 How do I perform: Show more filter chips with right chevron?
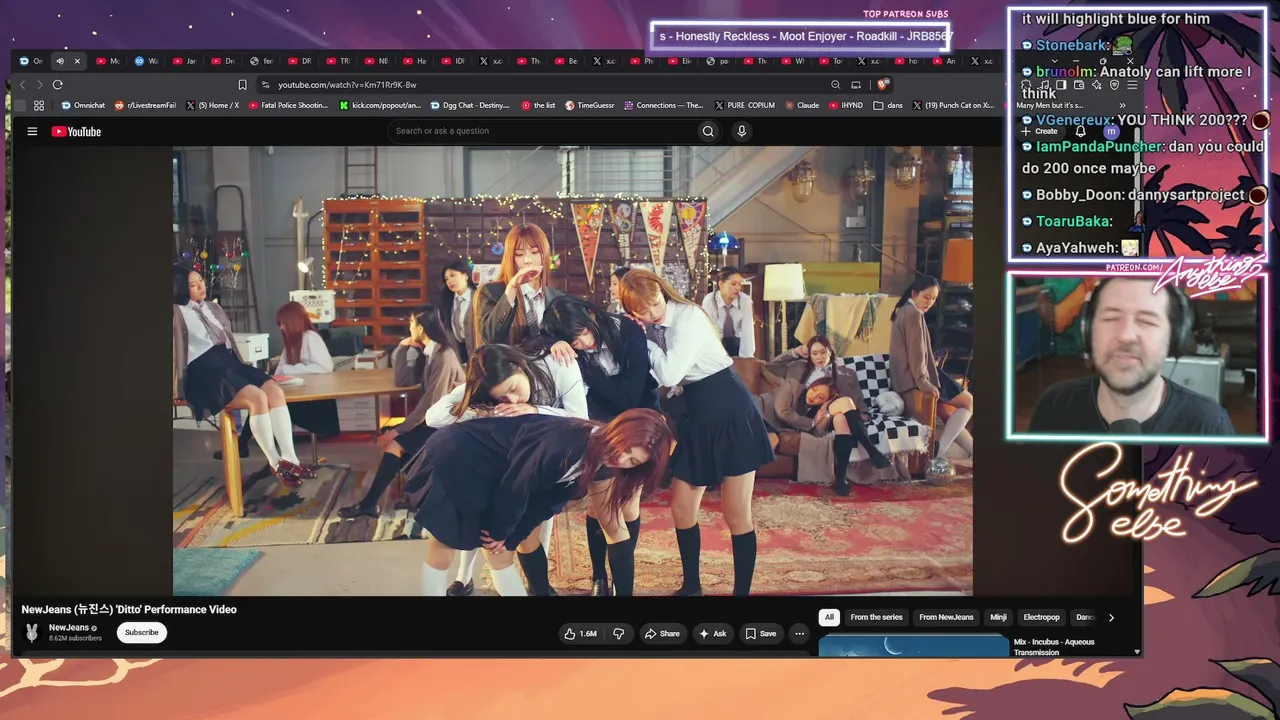pos(1111,617)
